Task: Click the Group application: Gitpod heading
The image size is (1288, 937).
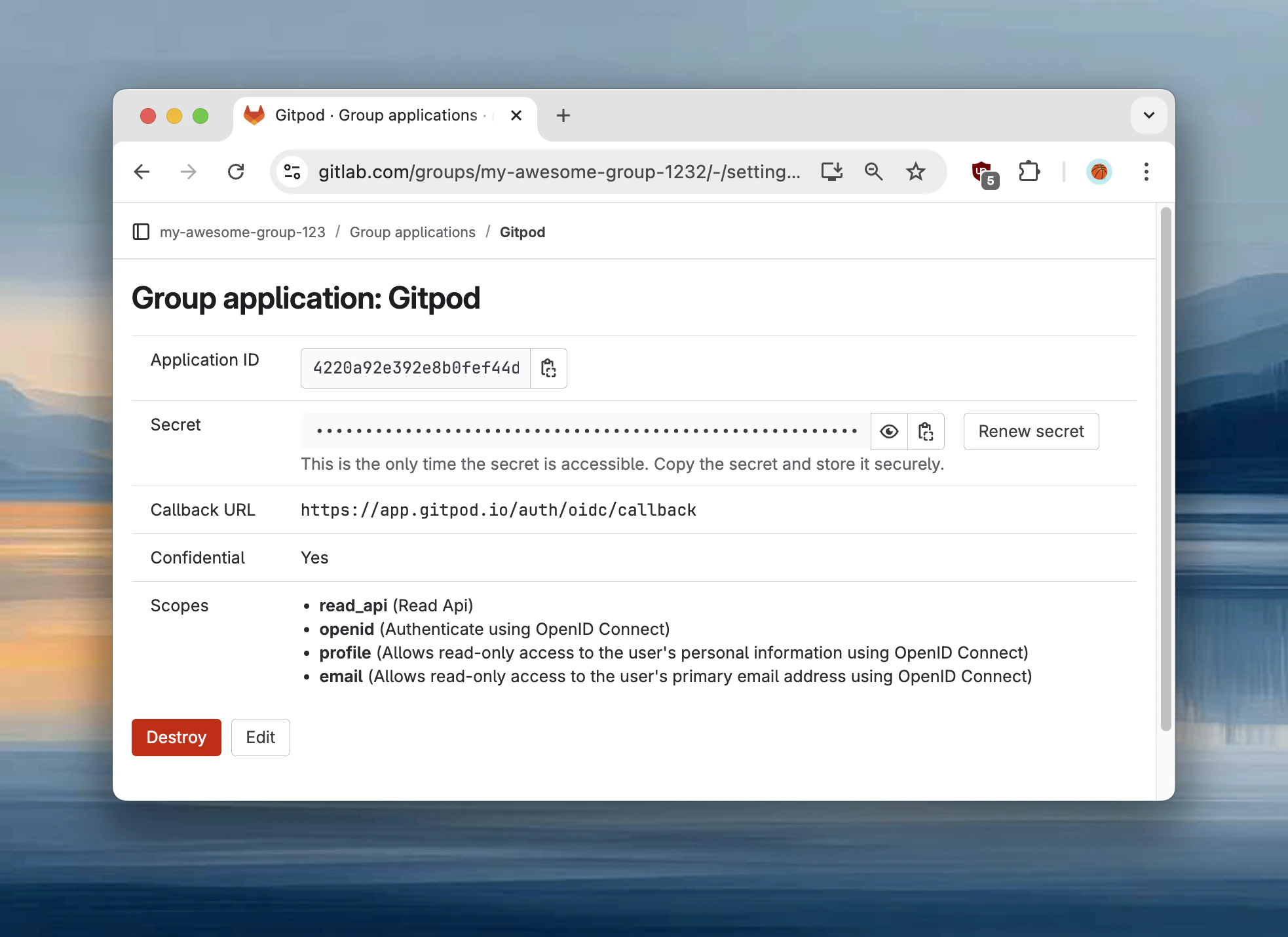Action: (306, 298)
